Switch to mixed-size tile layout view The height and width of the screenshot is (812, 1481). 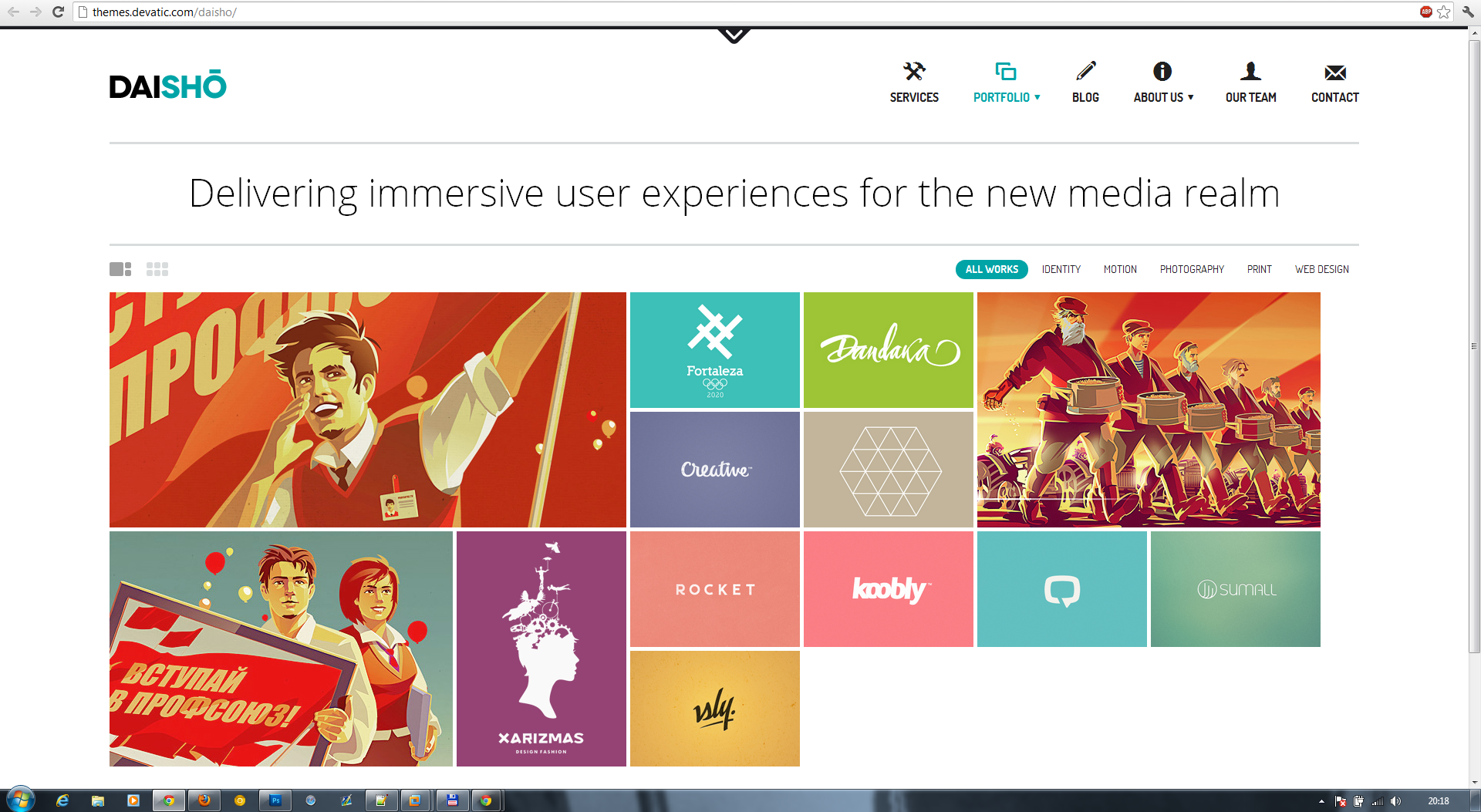click(120, 269)
